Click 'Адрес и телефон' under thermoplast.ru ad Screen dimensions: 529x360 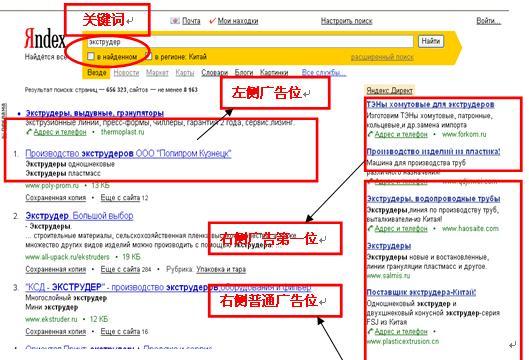[x=60, y=132]
